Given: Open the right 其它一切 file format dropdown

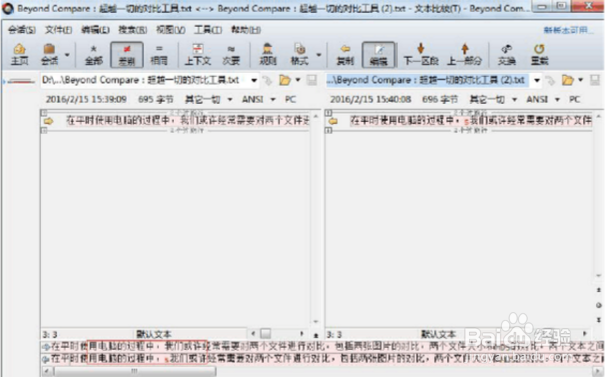Looking at the screenshot, I should point(493,100).
